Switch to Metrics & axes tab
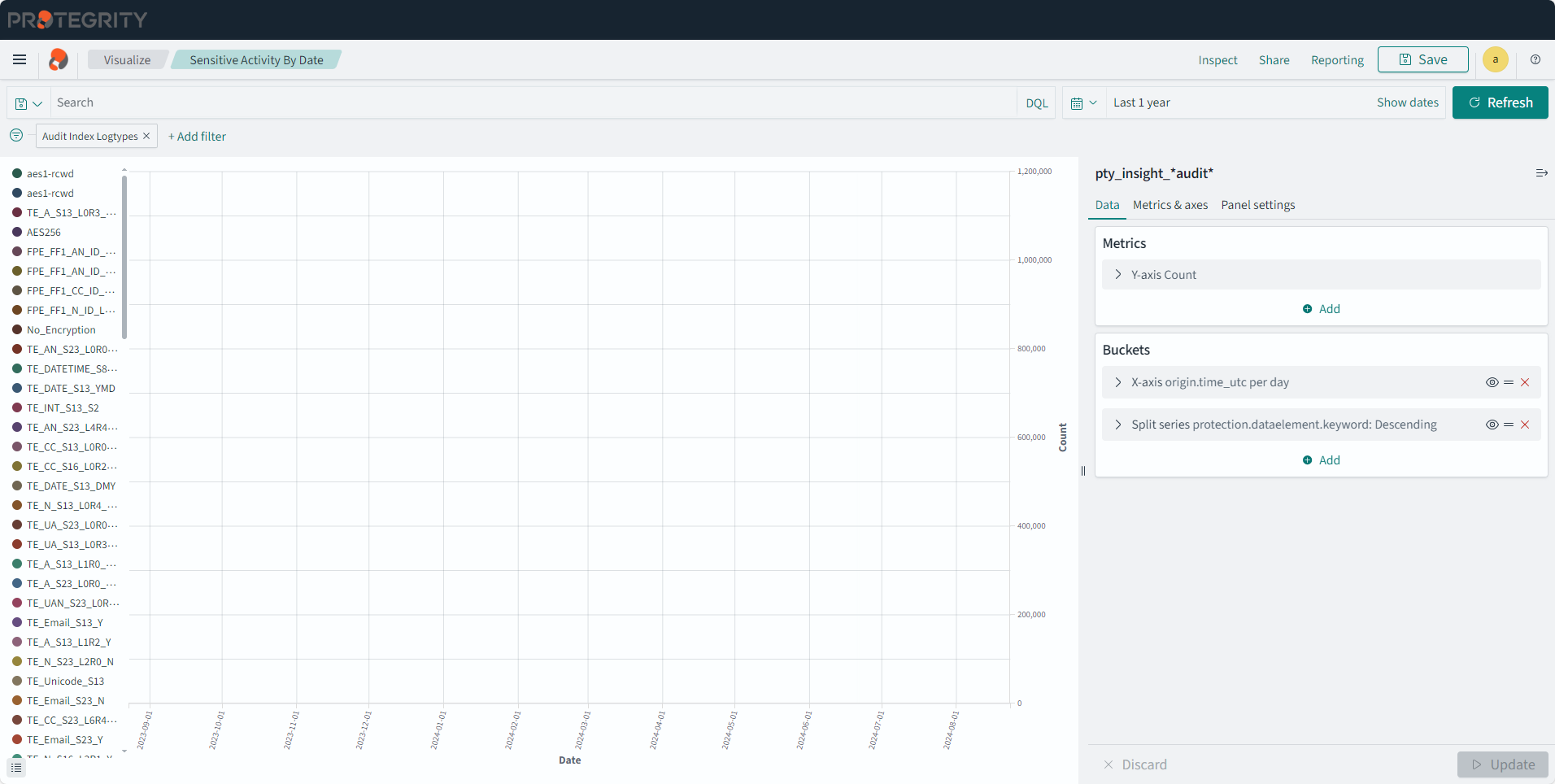 click(1170, 205)
